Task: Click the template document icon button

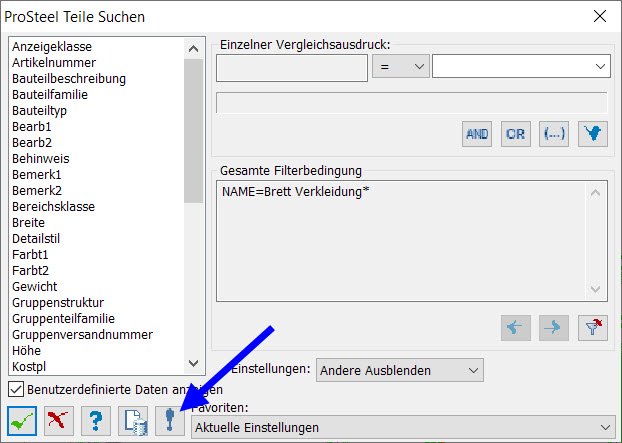Action: (133, 420)
